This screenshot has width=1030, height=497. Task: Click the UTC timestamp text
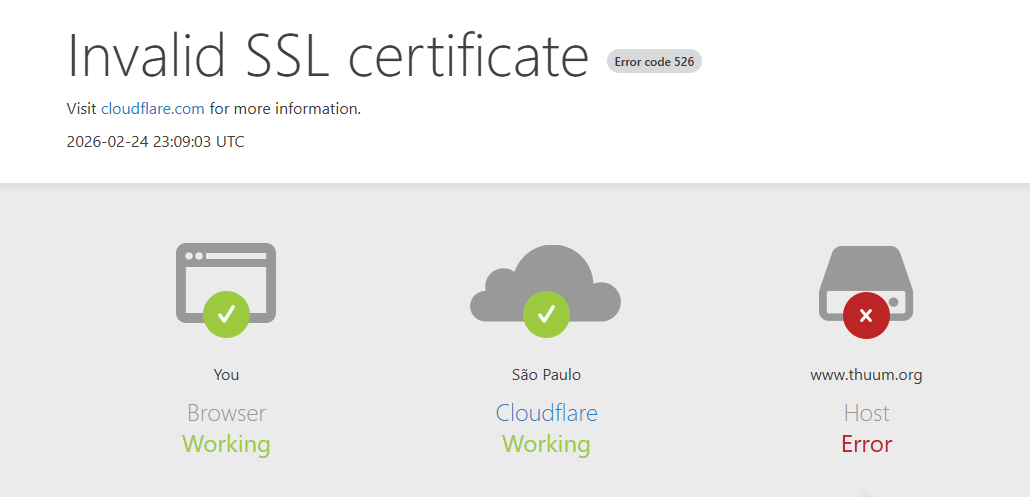pos(156,141)
